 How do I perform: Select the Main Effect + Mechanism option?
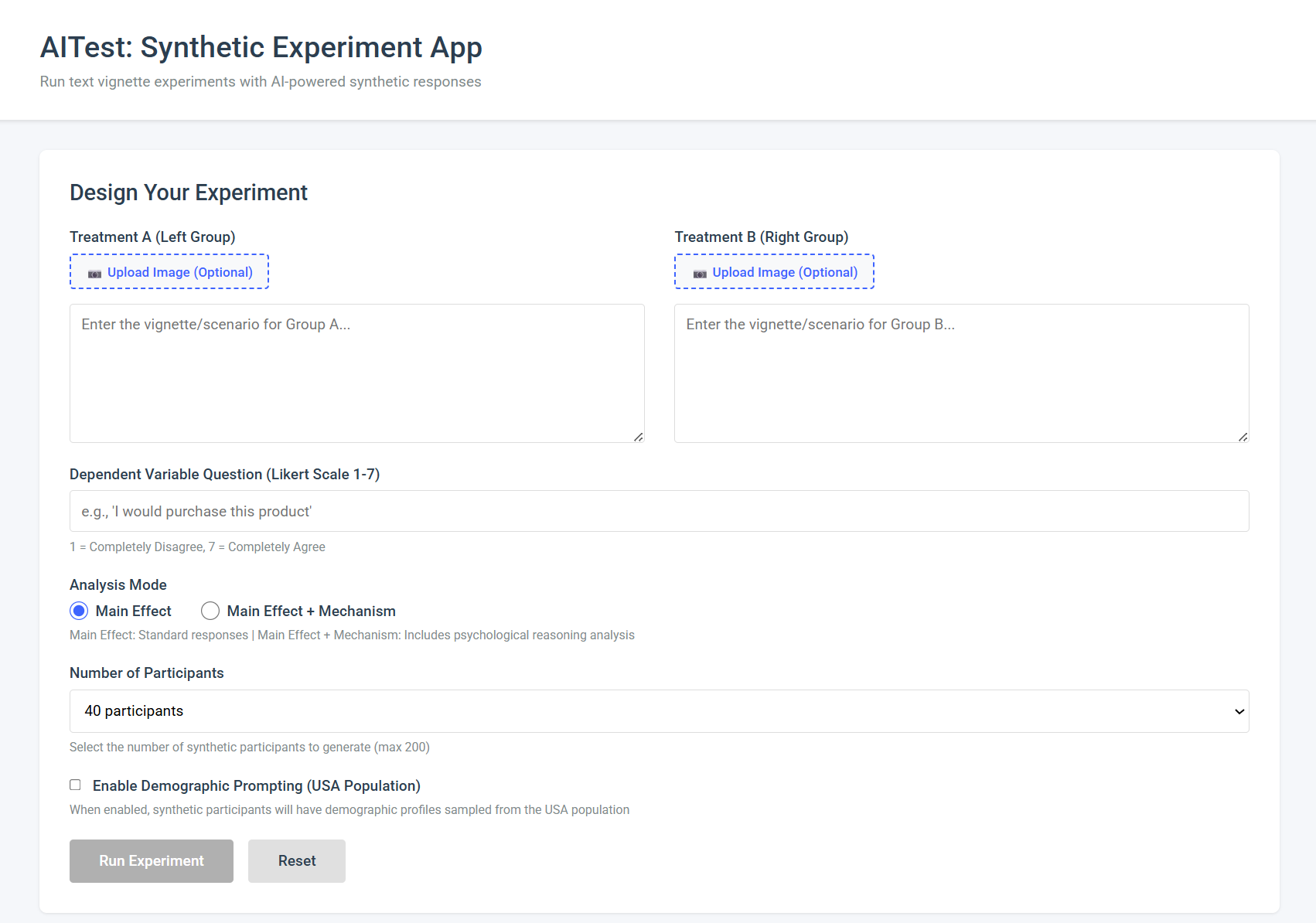pyautogui.click(x=210, y=611)
